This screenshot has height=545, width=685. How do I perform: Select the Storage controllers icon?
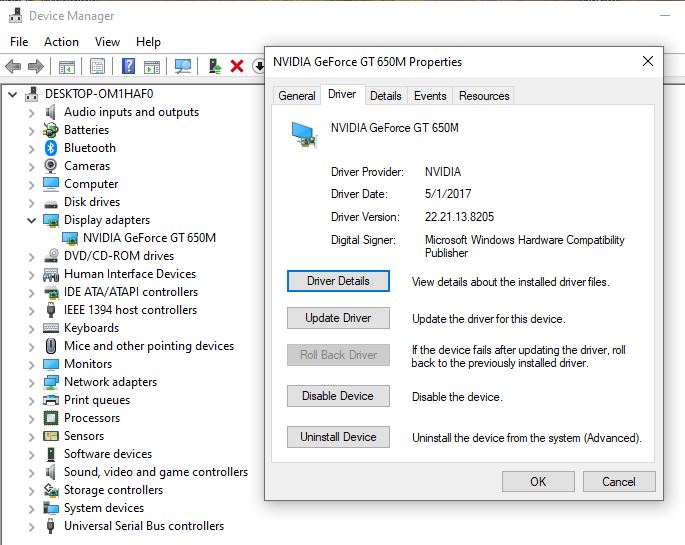pos(51,490)
